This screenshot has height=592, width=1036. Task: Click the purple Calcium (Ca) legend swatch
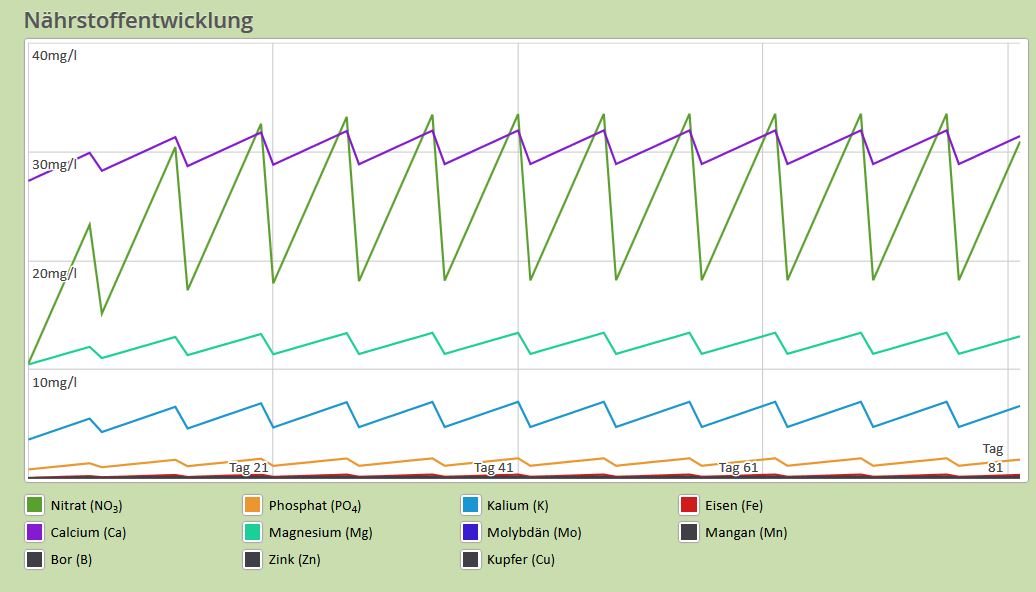[x=35, y=532]
